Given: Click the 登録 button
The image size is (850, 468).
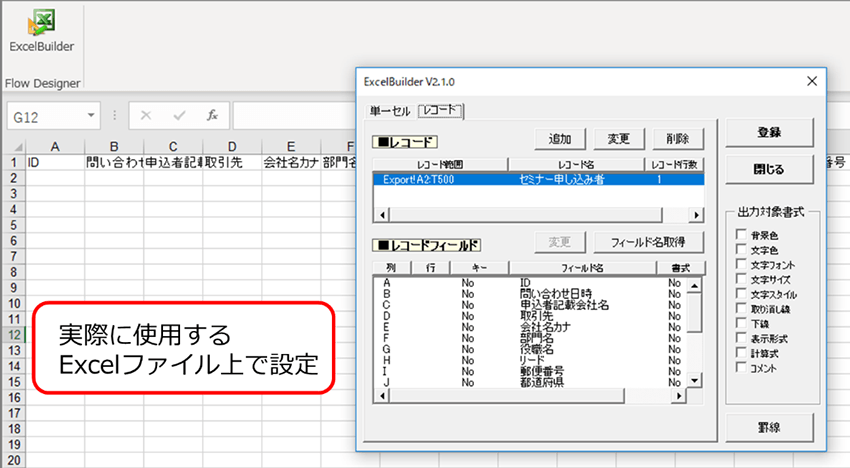Looking at the screenshot, I should [x=769, y=132].
